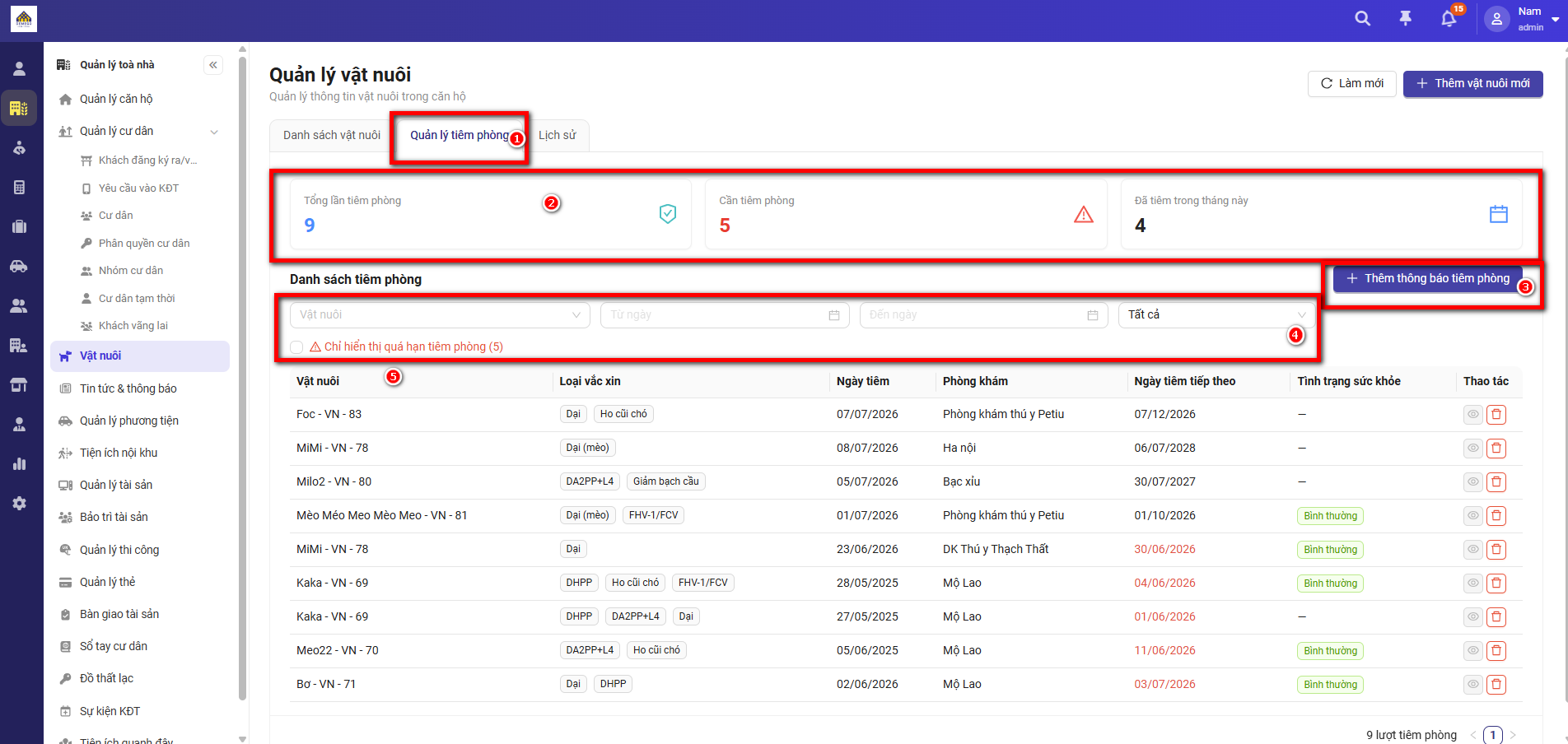
Task: Open Khách vãng lai submenu link
Action: 133,326
